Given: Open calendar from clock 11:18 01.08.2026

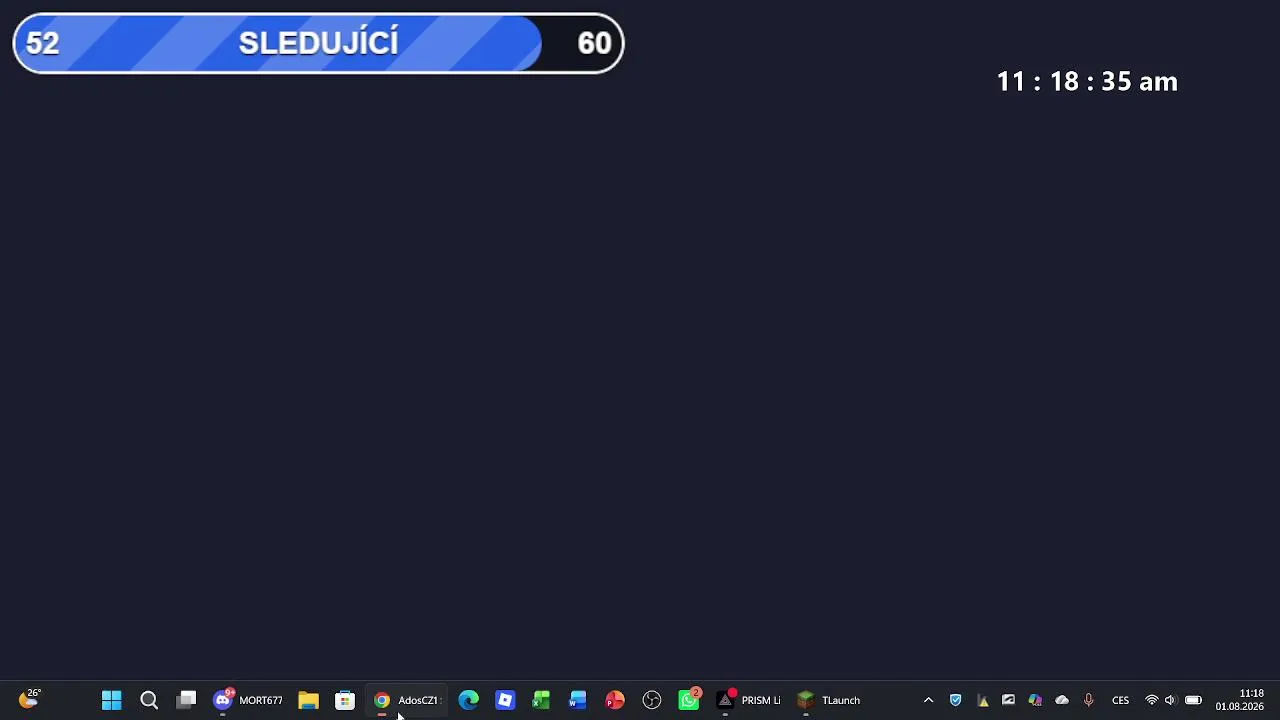Looking at the screenshot, I should click(x=1240, y=700).
